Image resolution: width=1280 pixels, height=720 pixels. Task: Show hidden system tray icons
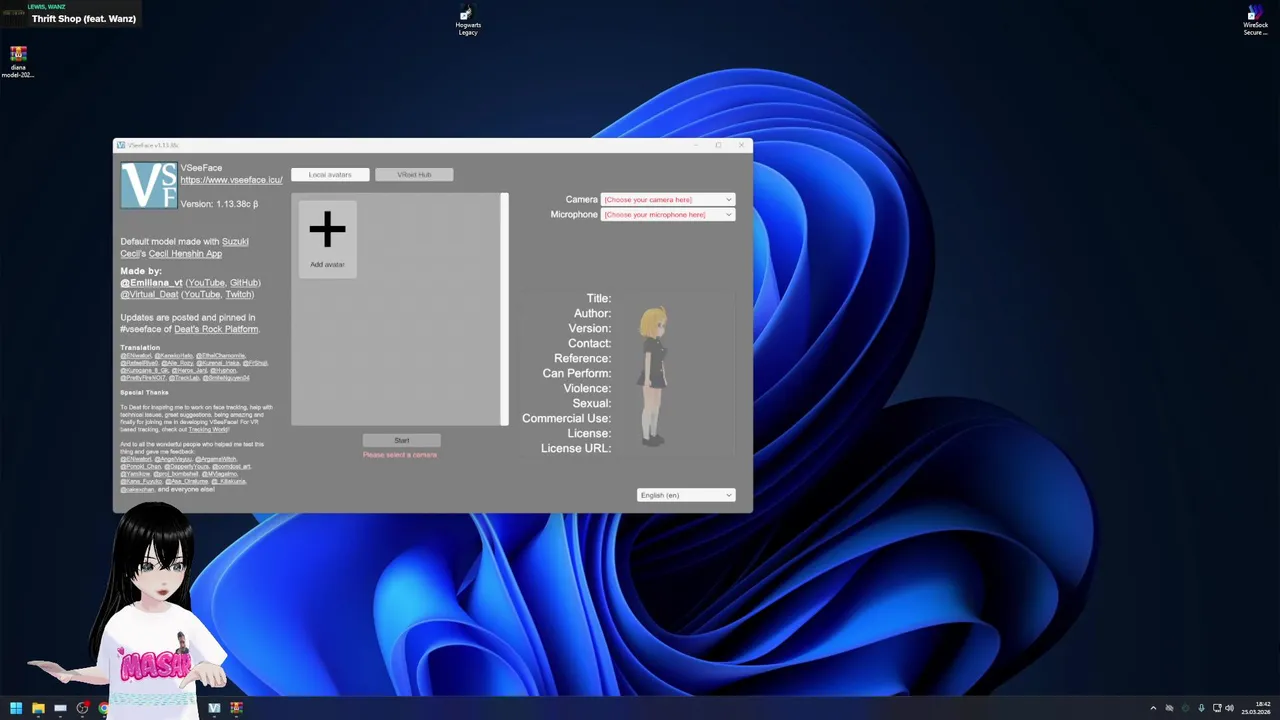[1153, 708]
